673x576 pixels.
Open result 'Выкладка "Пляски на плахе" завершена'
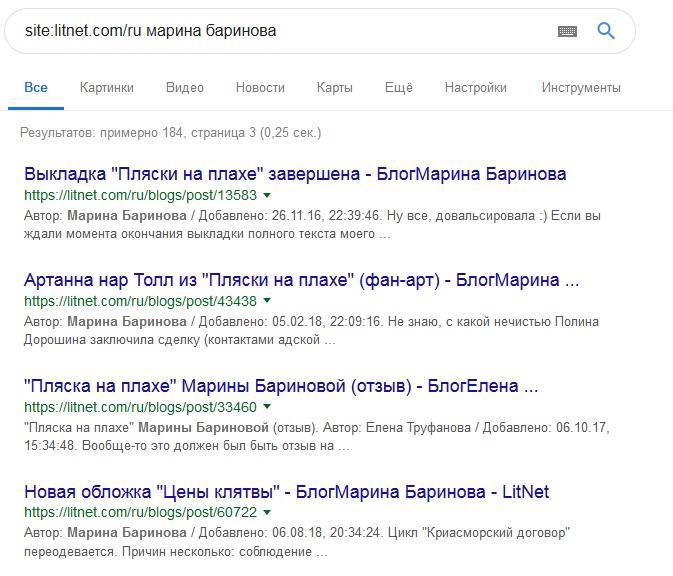point(295,174)
